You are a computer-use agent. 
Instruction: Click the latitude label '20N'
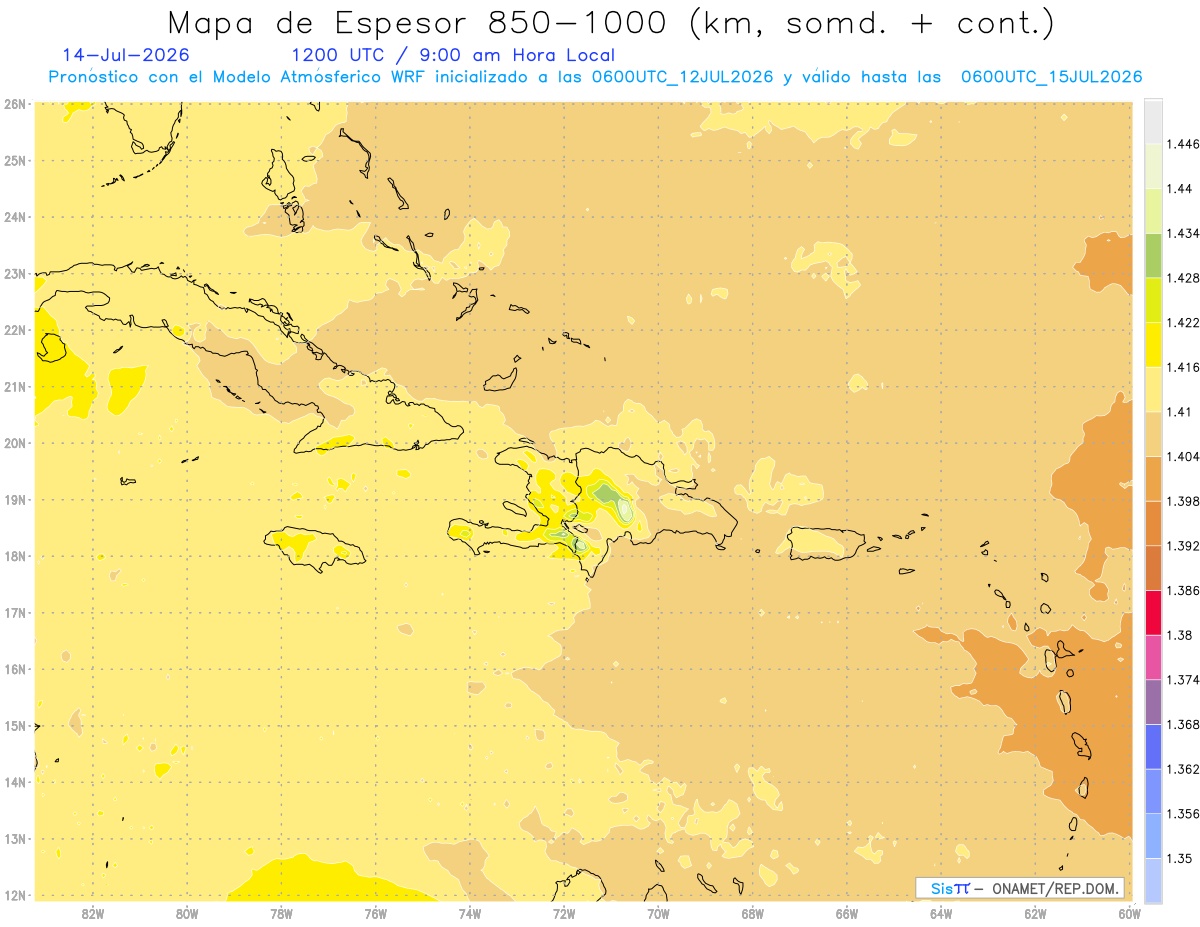pyautogui.click(x=14, y=443)
